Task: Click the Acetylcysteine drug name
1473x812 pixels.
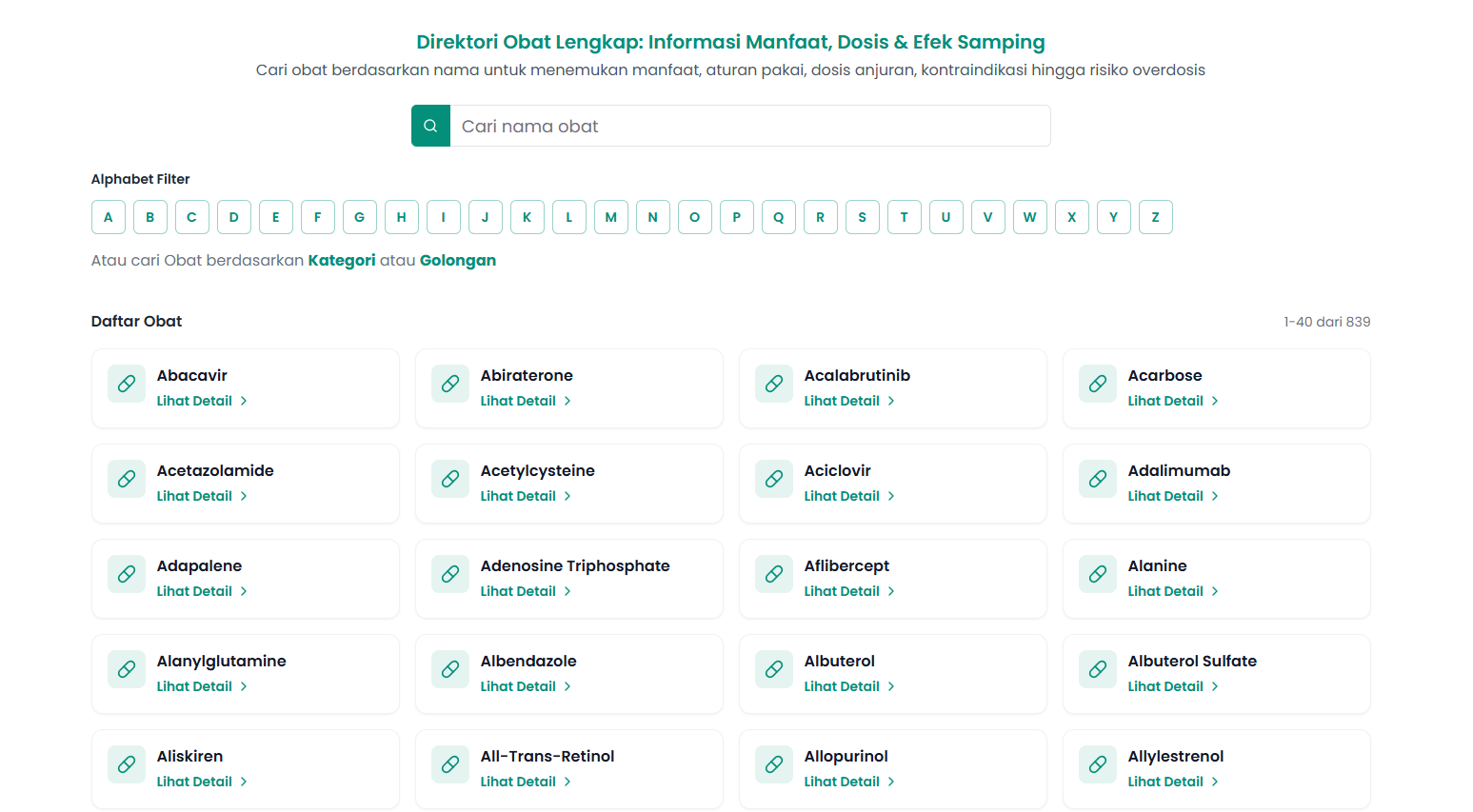Action: [538, 471]
